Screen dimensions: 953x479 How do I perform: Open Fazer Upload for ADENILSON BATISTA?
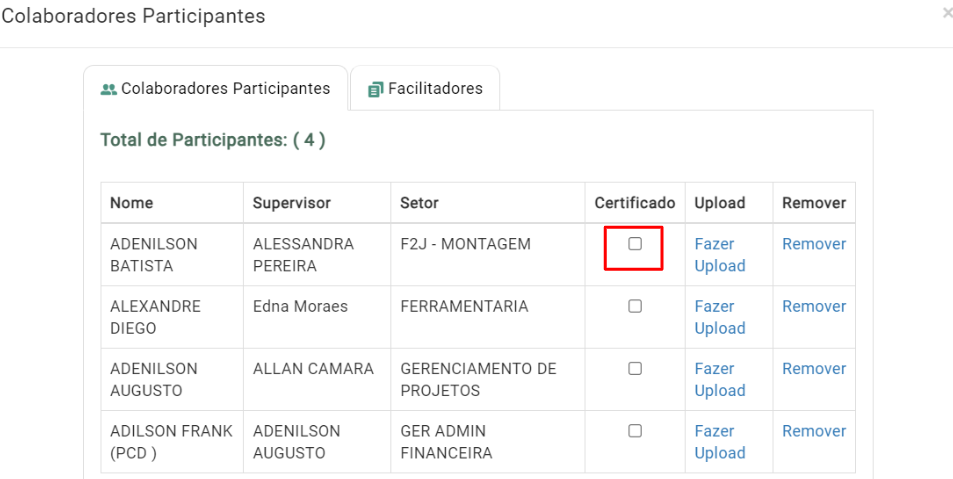[x=720, y=255]
